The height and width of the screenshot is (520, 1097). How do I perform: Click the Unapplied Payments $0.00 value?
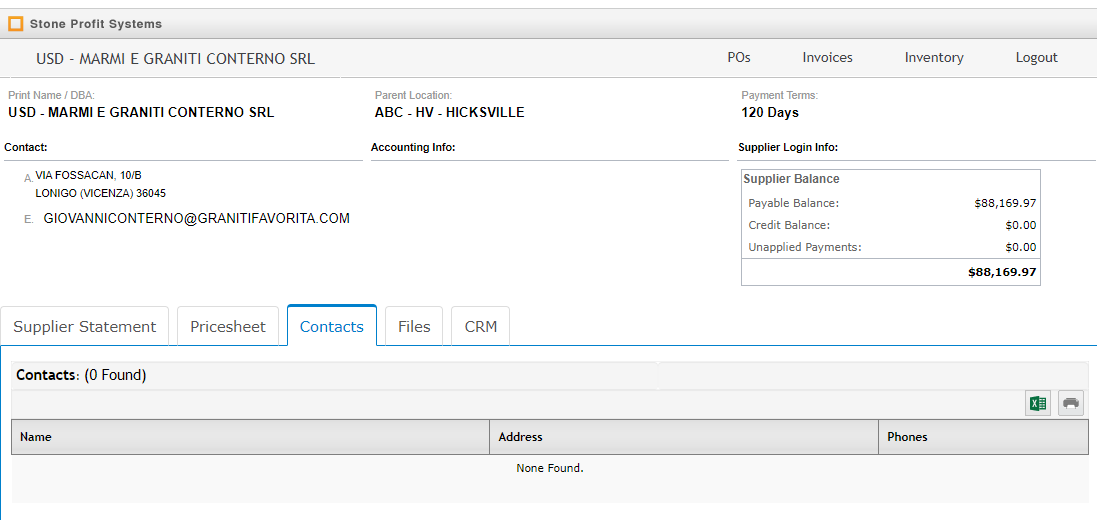click(x=1021, y=247)
